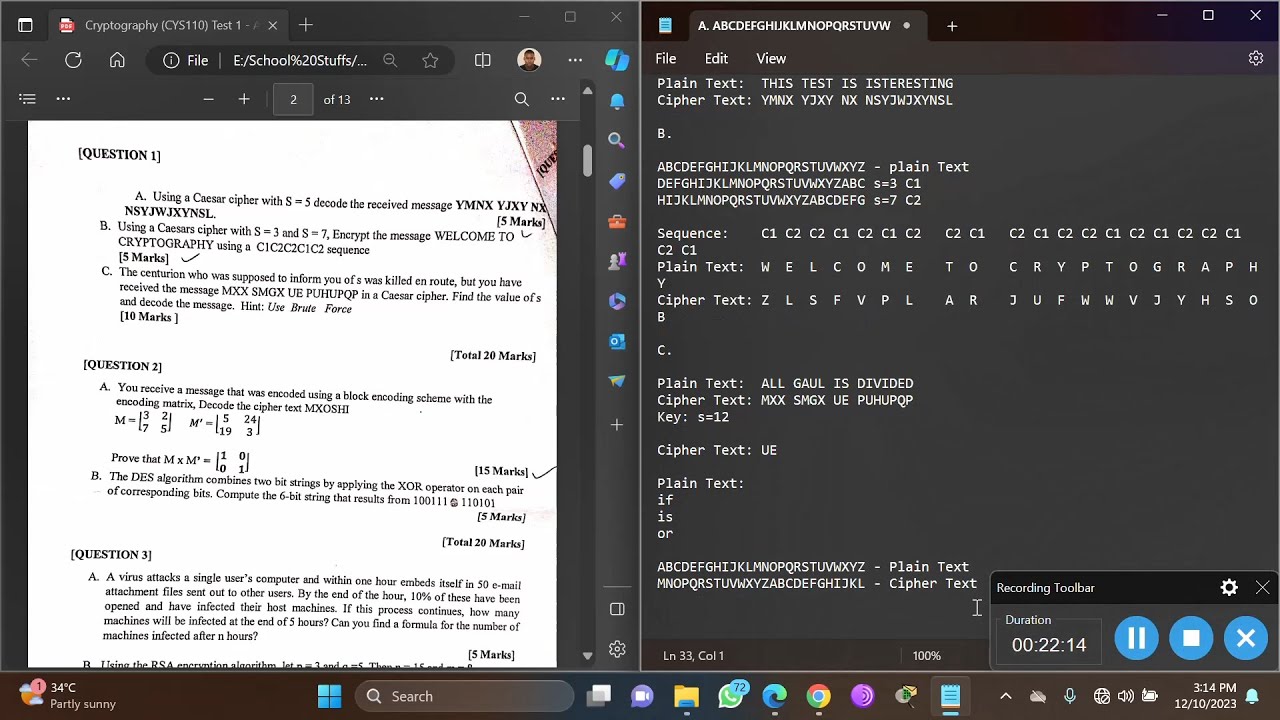Go to Edge home page
Image resolution: width=1280 pixels, height=720 pixels.
click(x=117, y=60)
